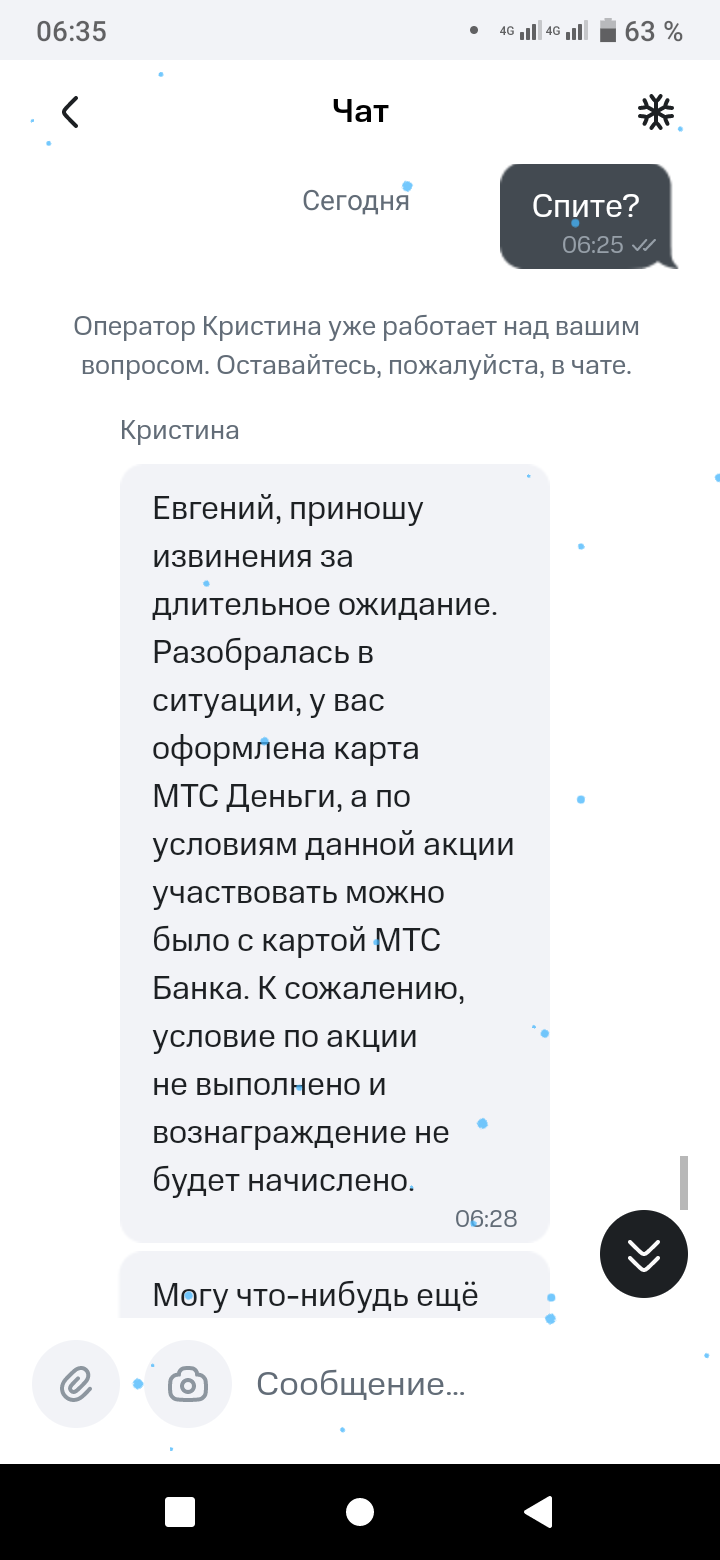
Task: Jump to newest messages via double-chevron button
Action: [x=643, y=1253]
